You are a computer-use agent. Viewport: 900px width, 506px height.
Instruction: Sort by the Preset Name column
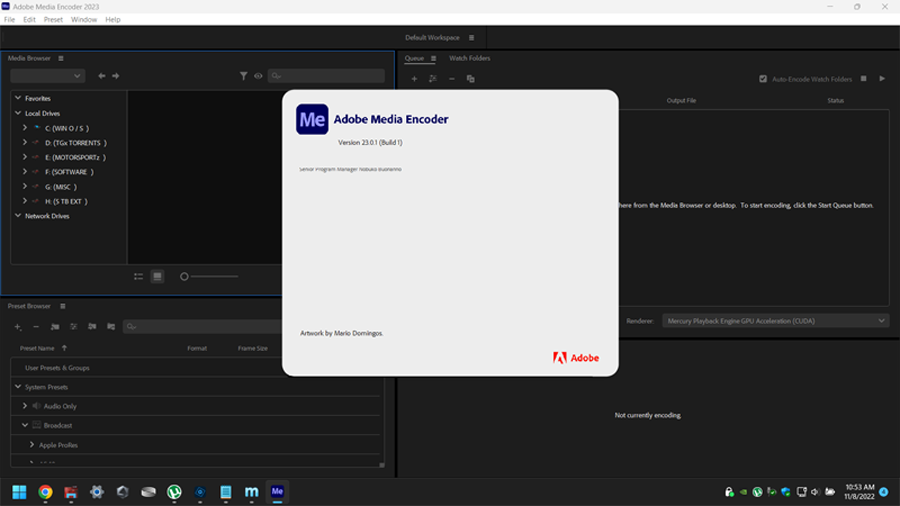click(37, 348)
